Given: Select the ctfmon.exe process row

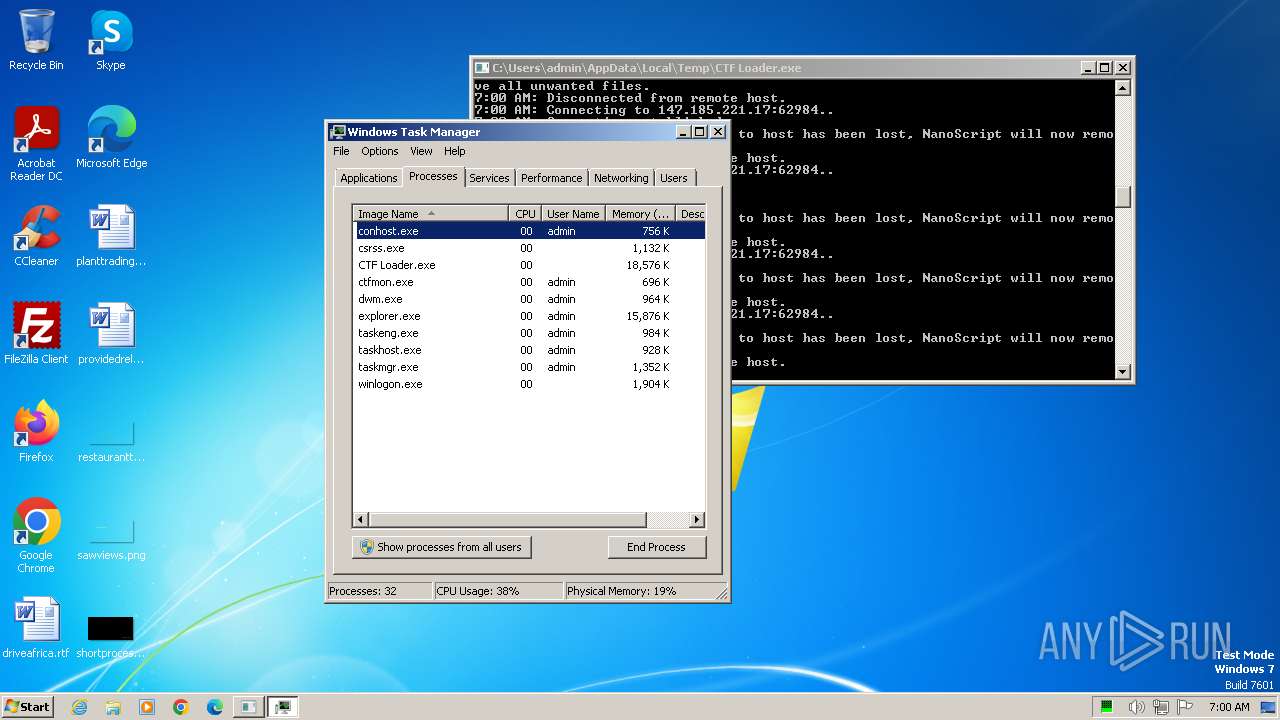Looking at the screenshot, I should pos(529,282).
